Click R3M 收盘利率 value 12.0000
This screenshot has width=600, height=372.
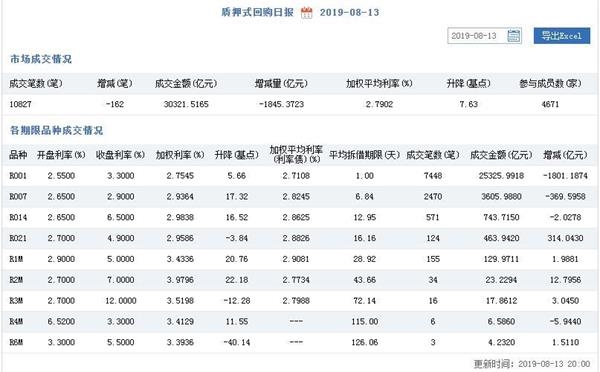[121, 300]
